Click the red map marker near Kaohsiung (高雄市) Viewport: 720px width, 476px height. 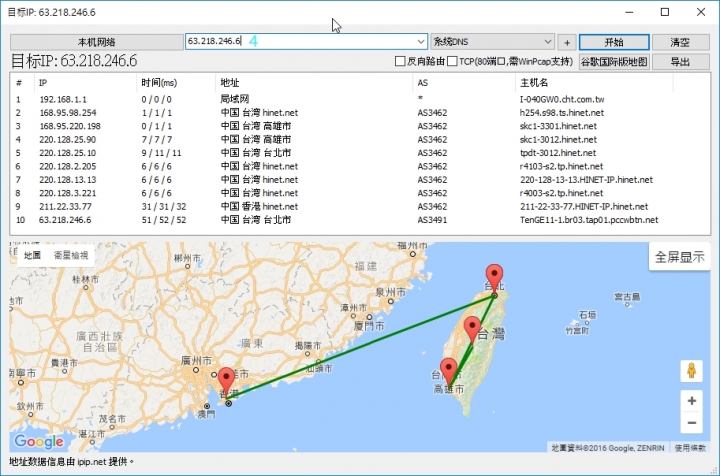pos(448,371)
